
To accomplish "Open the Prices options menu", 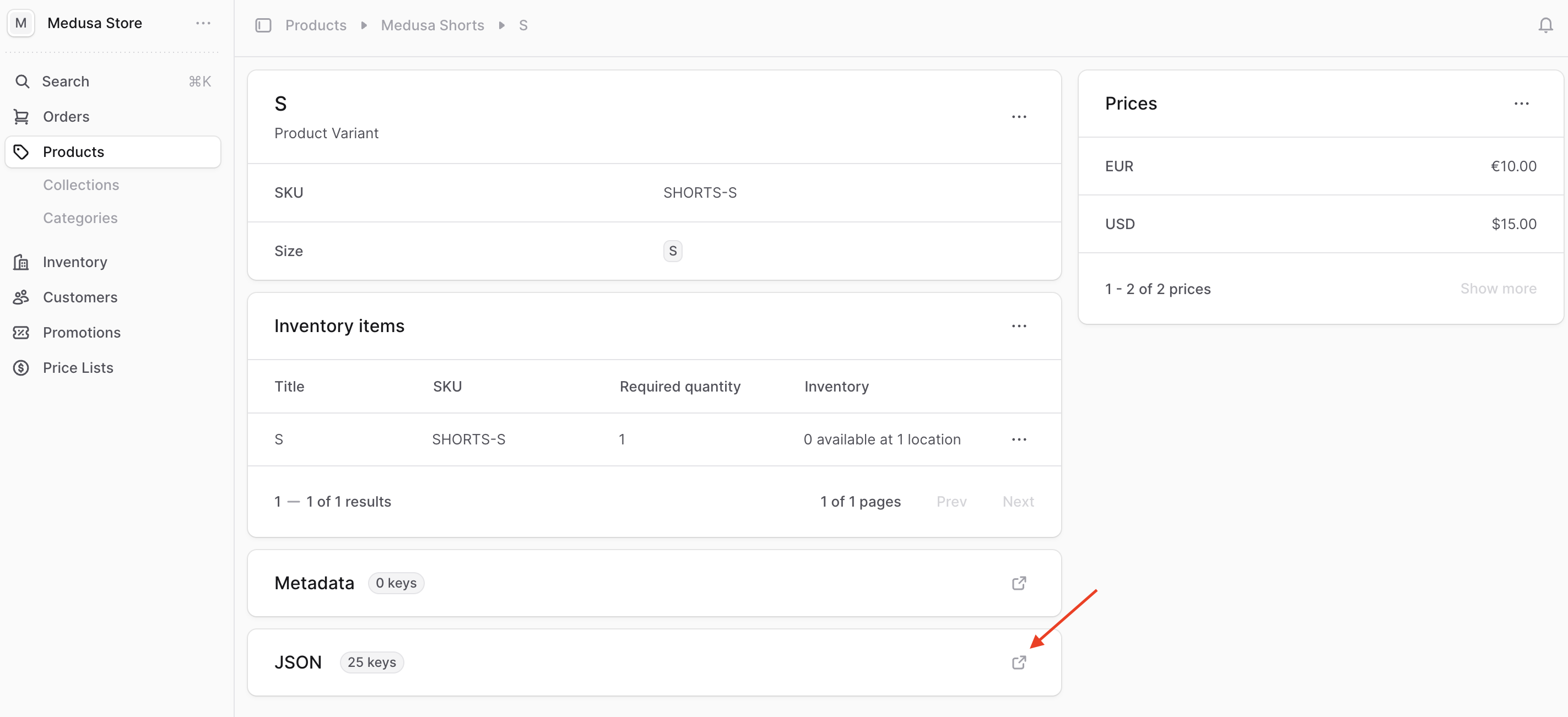I will pos(1521,104).
